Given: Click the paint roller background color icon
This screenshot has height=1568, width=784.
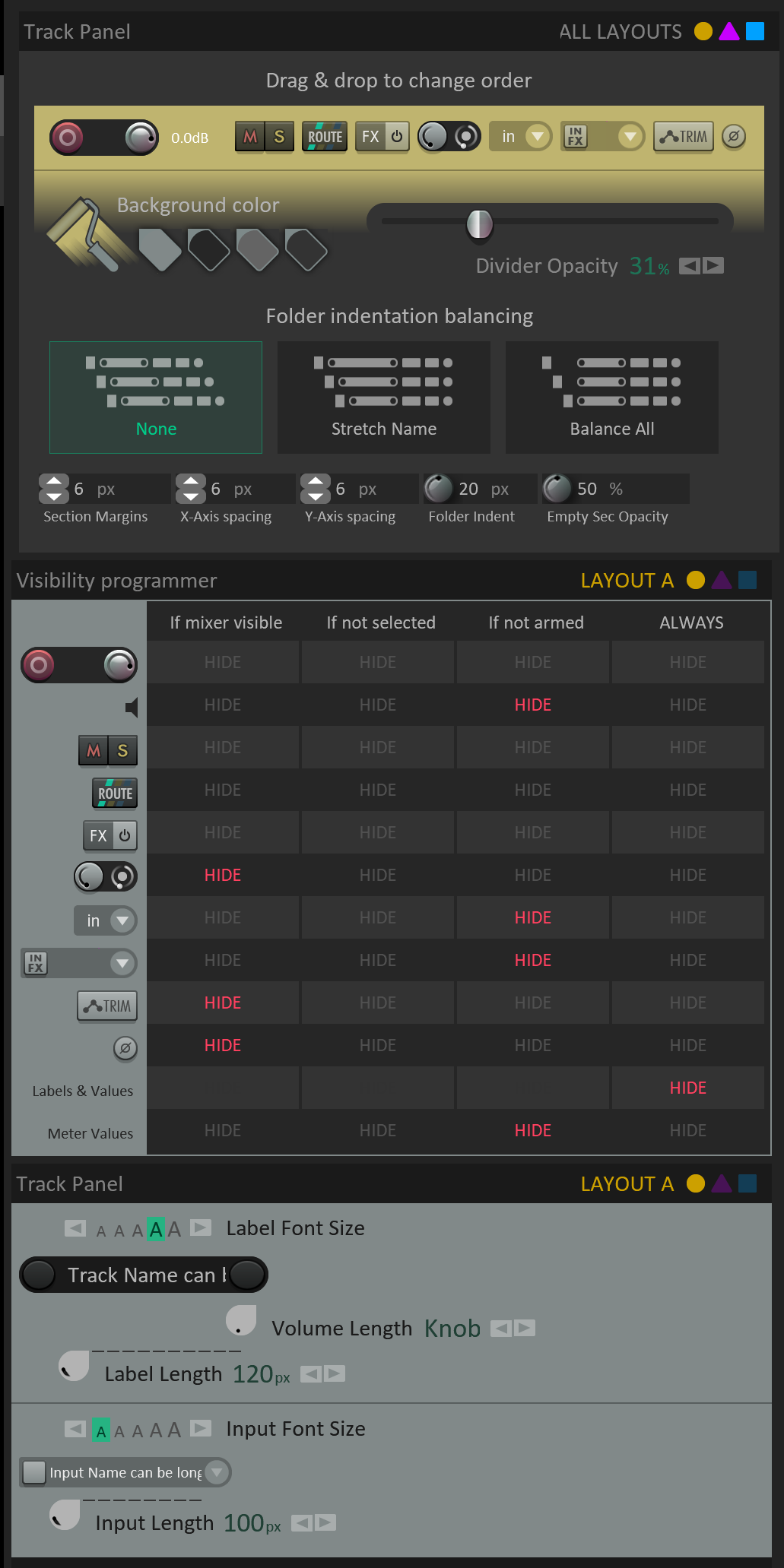Looking at the screenshot, I should click(83, 233).
